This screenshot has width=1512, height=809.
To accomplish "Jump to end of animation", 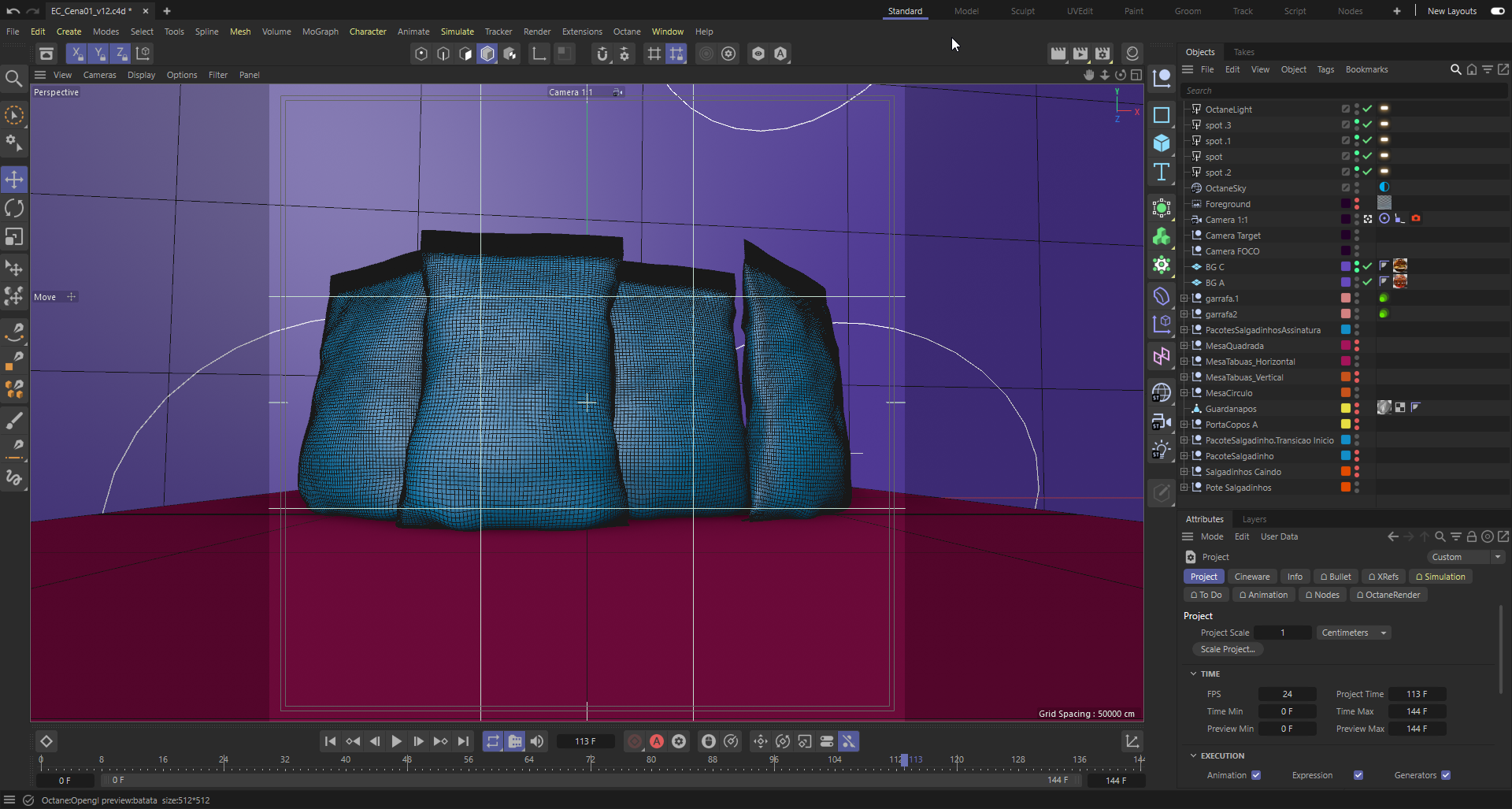I will coord(463,741).
